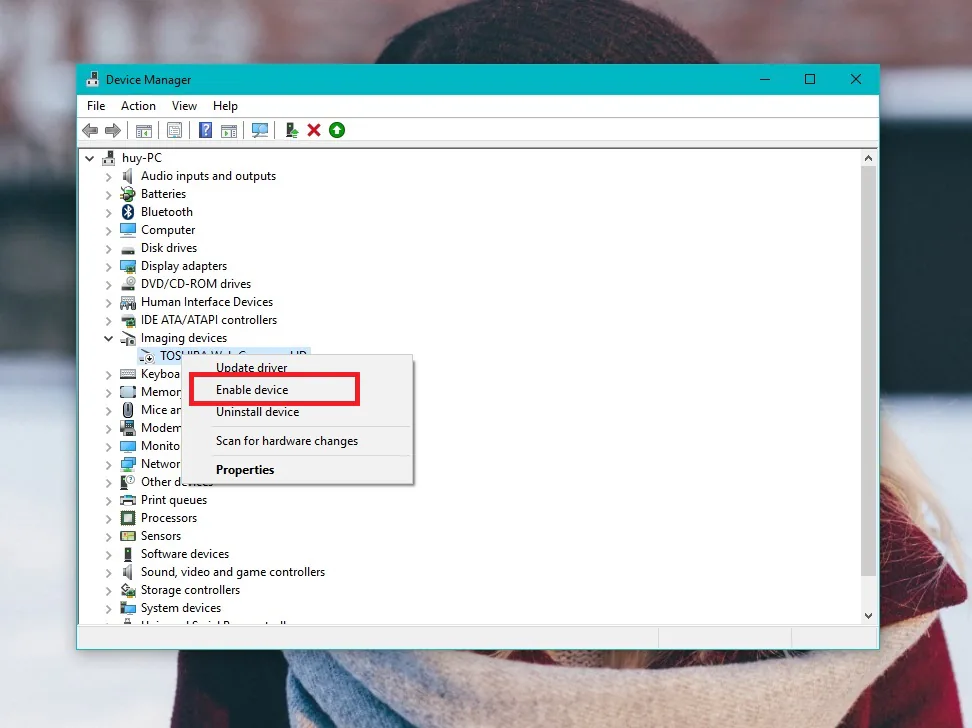Minimize the Device Manager window

(765, 79)
